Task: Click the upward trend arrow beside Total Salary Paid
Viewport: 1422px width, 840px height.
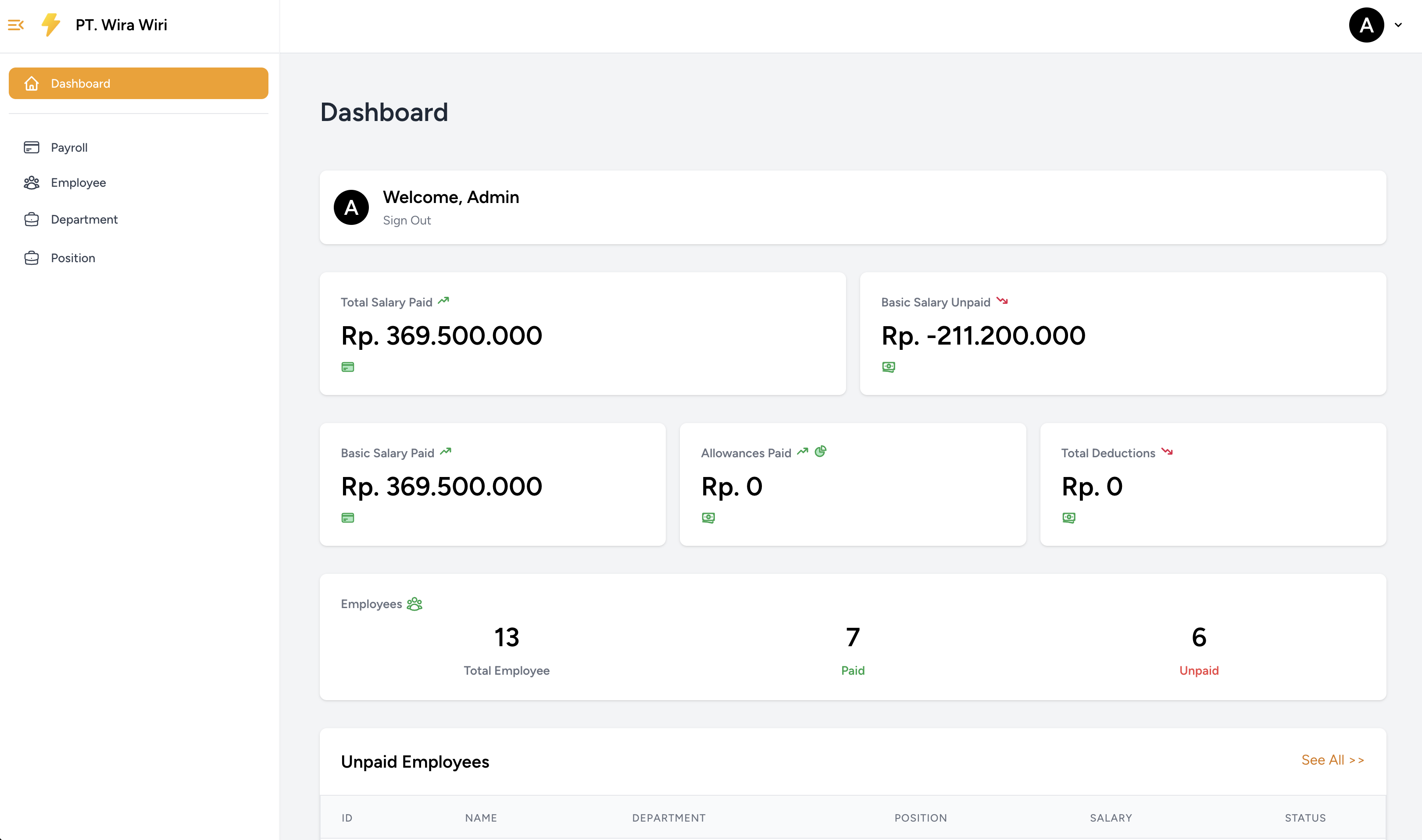Action: pyautogui.click(x=444, y=301)
